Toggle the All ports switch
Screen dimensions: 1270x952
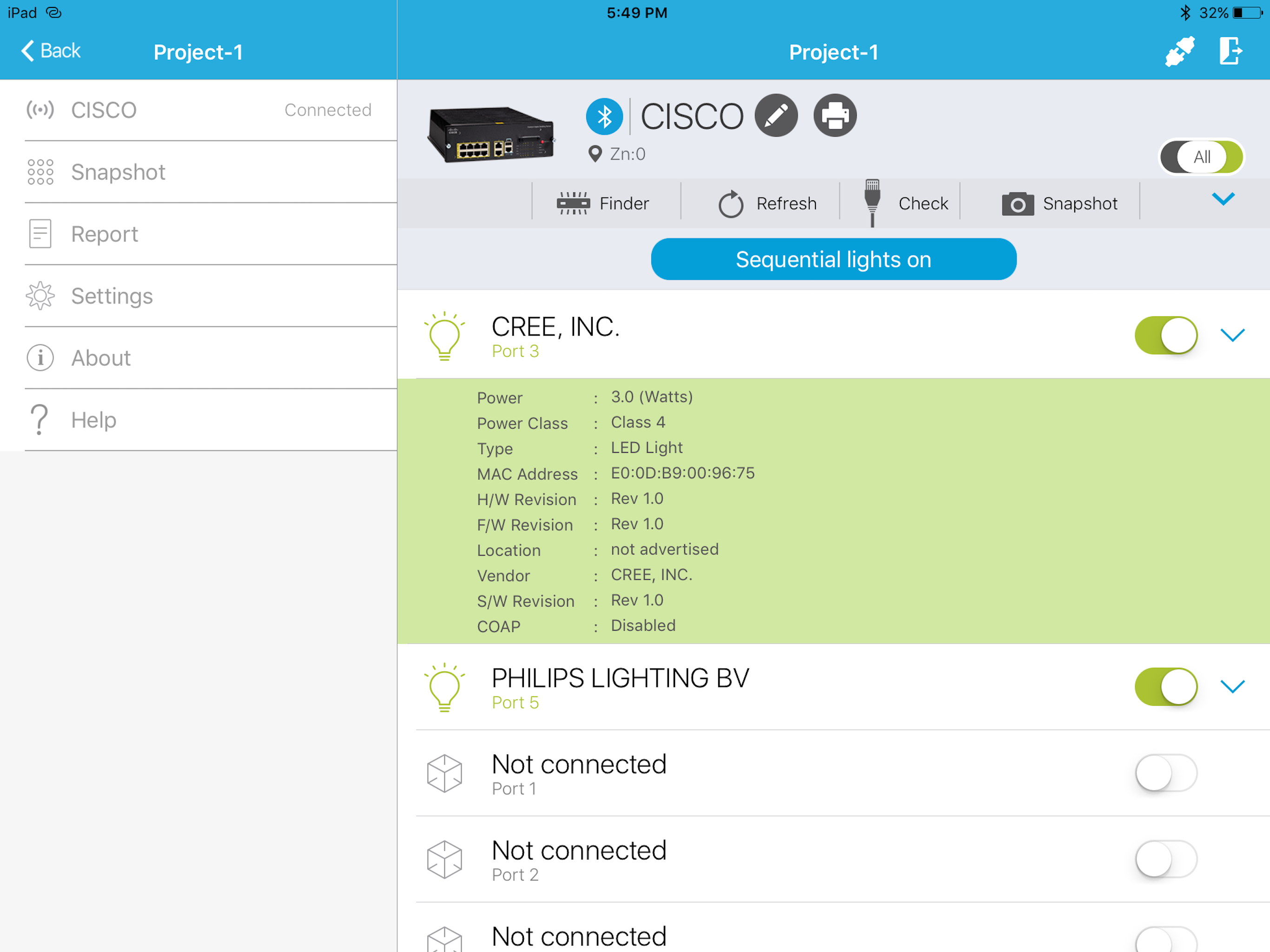[x=1201, y=157]
